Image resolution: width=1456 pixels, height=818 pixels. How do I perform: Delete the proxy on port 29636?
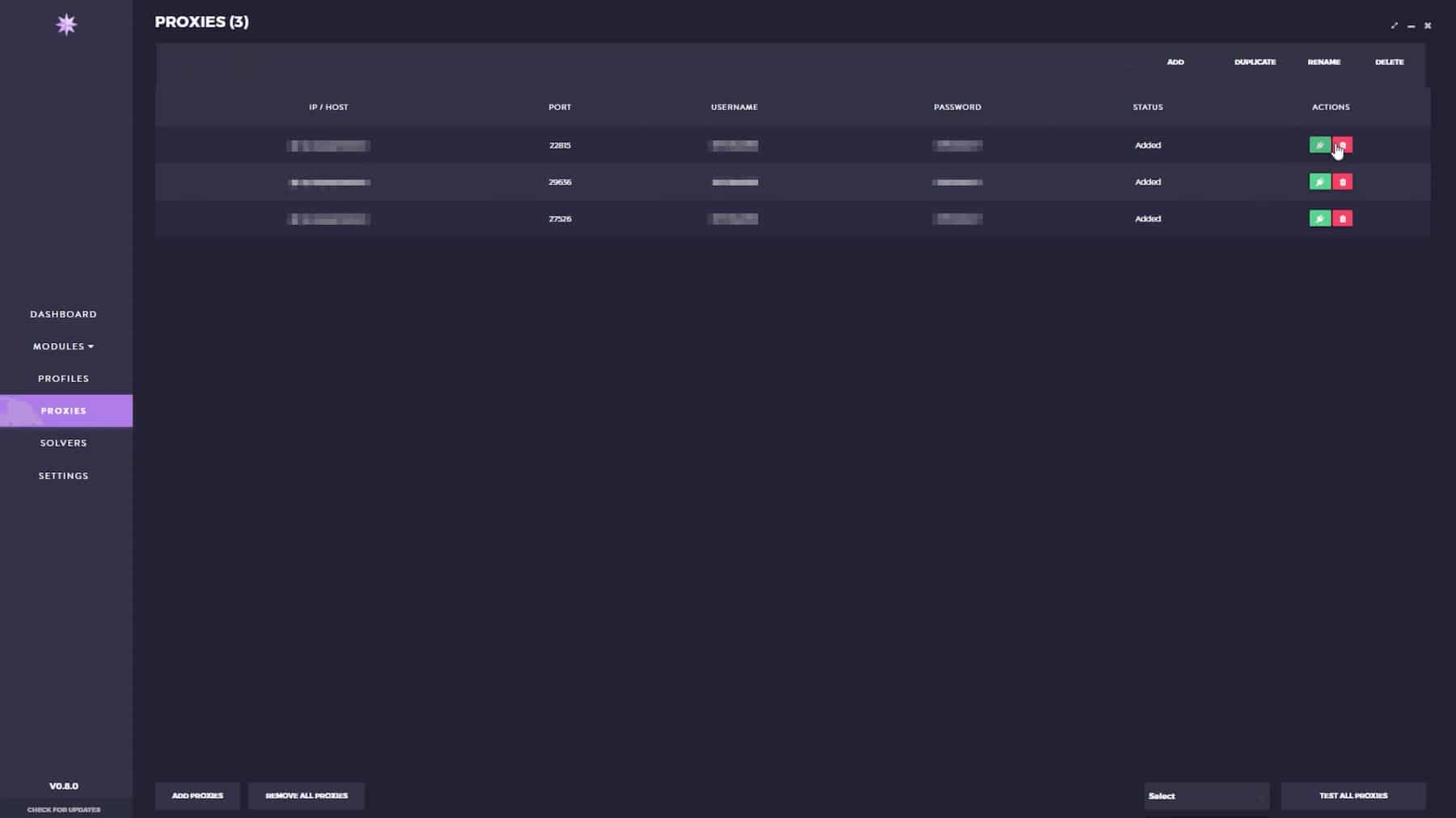pyautogui.click(x=1342, y=182)
